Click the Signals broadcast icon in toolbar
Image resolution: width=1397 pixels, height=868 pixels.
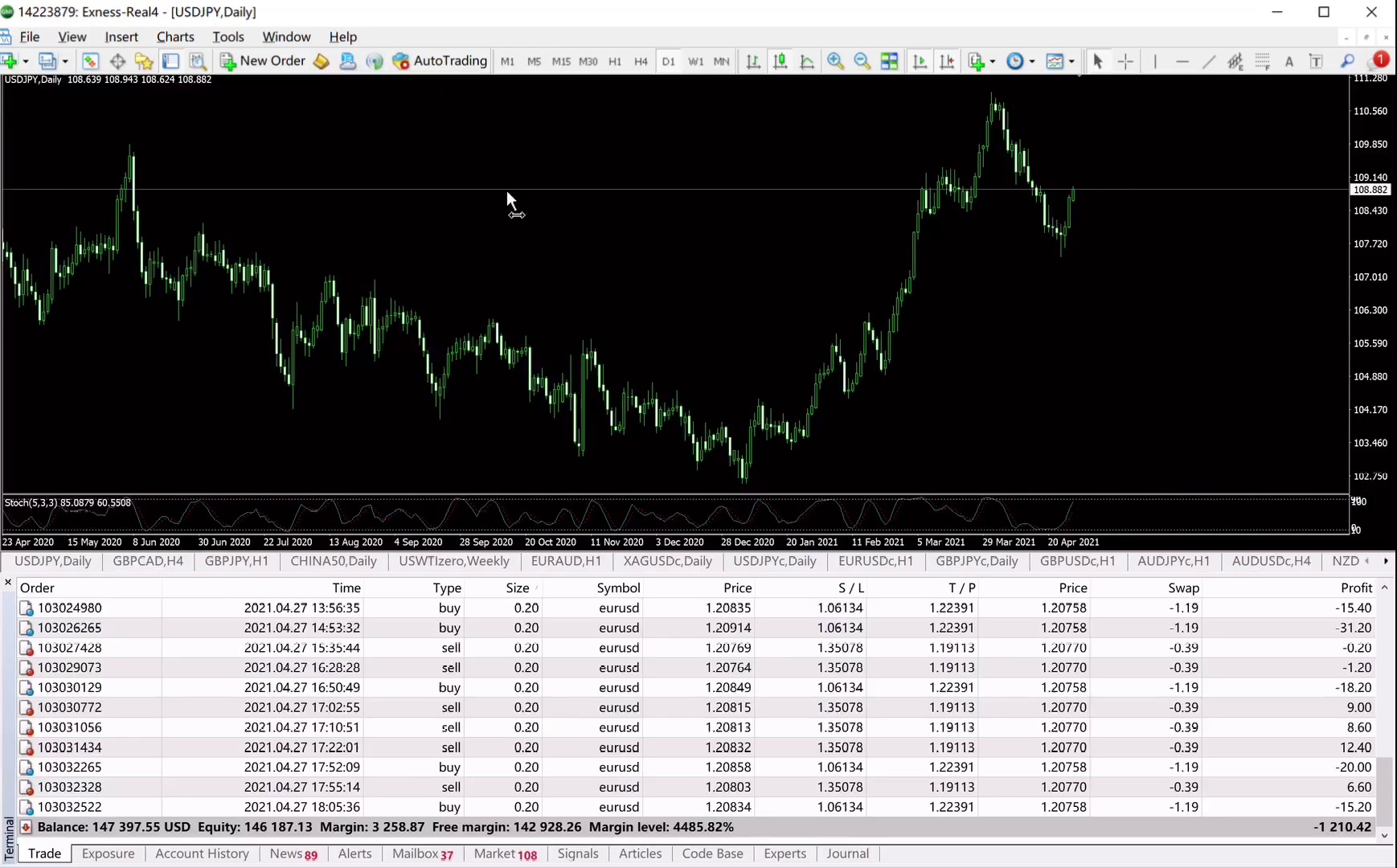tap(375, 61)
